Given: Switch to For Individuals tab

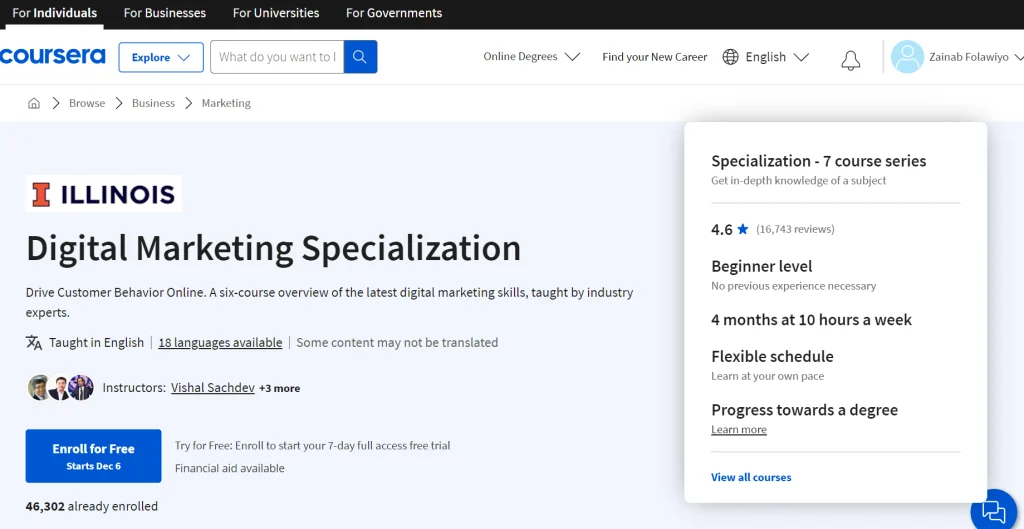Looking at the screenshot, I should [54, 13].
